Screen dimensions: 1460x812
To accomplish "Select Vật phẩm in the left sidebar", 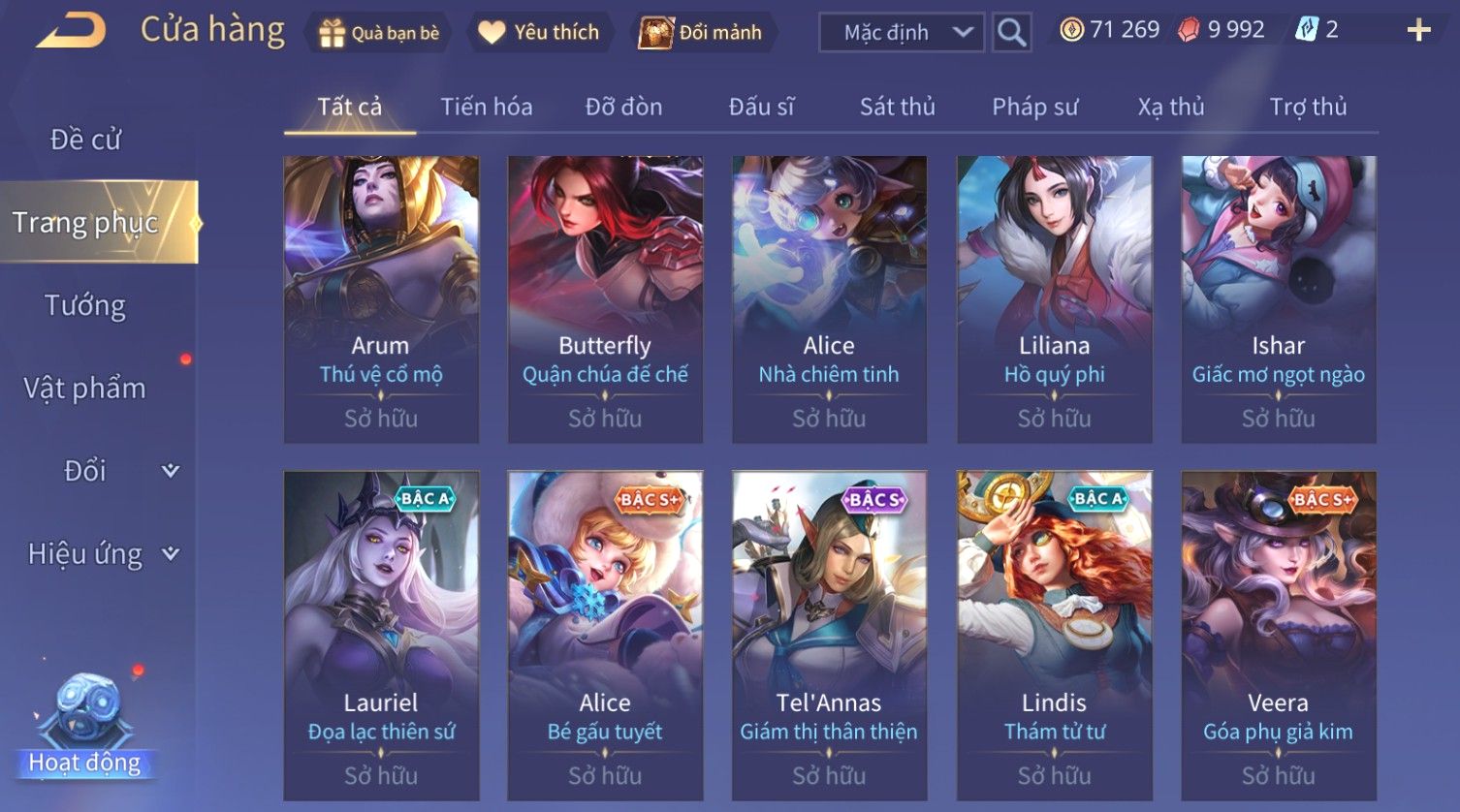I will click(x=85, y=388).
